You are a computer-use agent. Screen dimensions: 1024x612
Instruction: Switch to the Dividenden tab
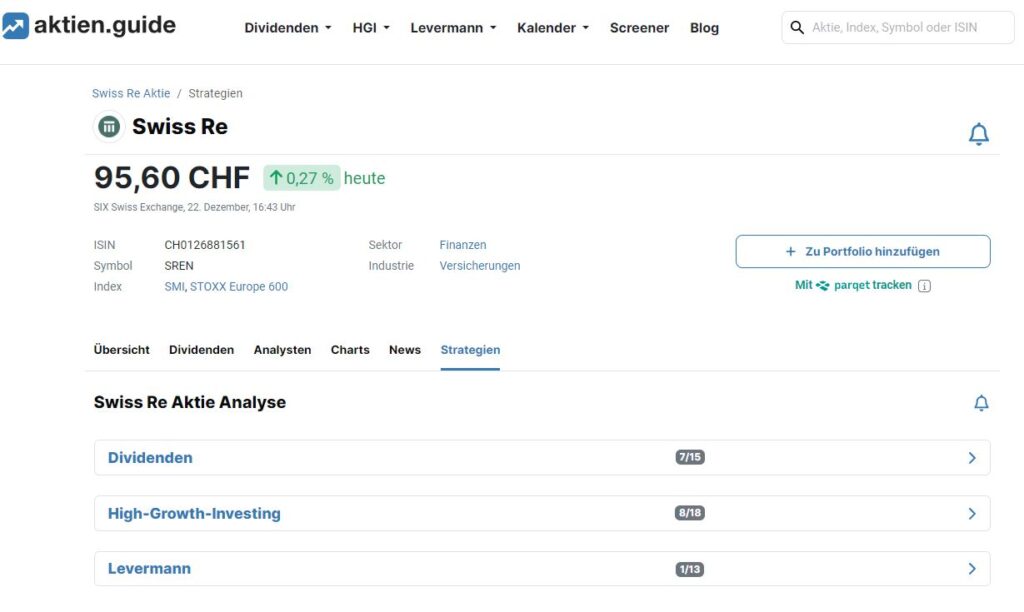coord(201,349)
